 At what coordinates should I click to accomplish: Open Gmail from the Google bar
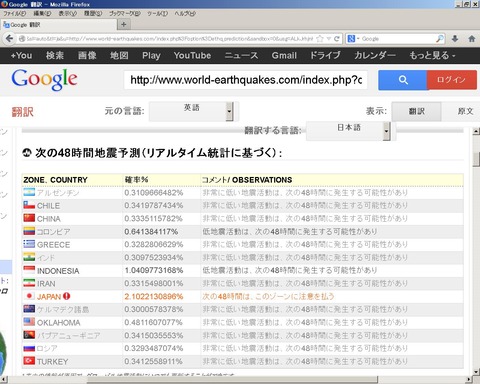[284, 55]
